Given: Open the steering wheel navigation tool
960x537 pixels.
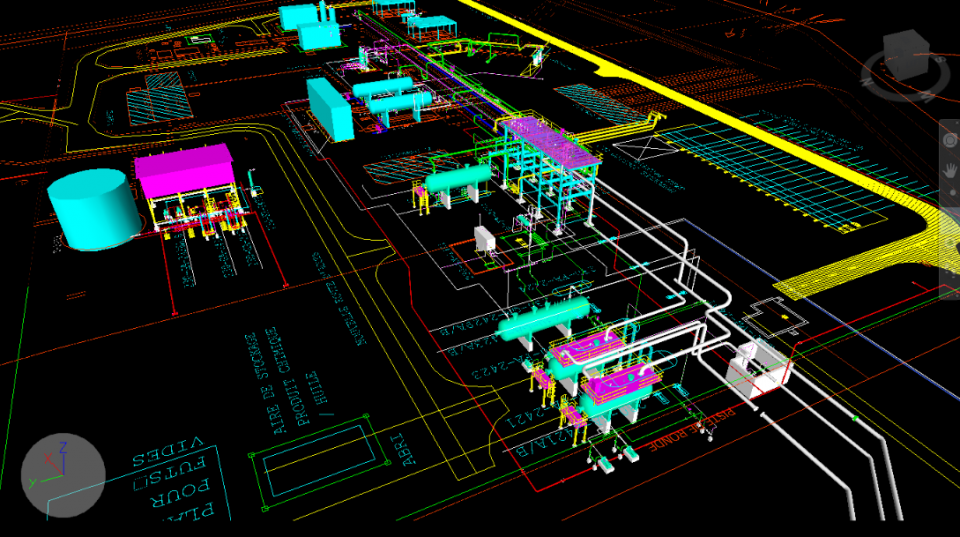Looking at the screenshot, I should [x=950, y=140].
